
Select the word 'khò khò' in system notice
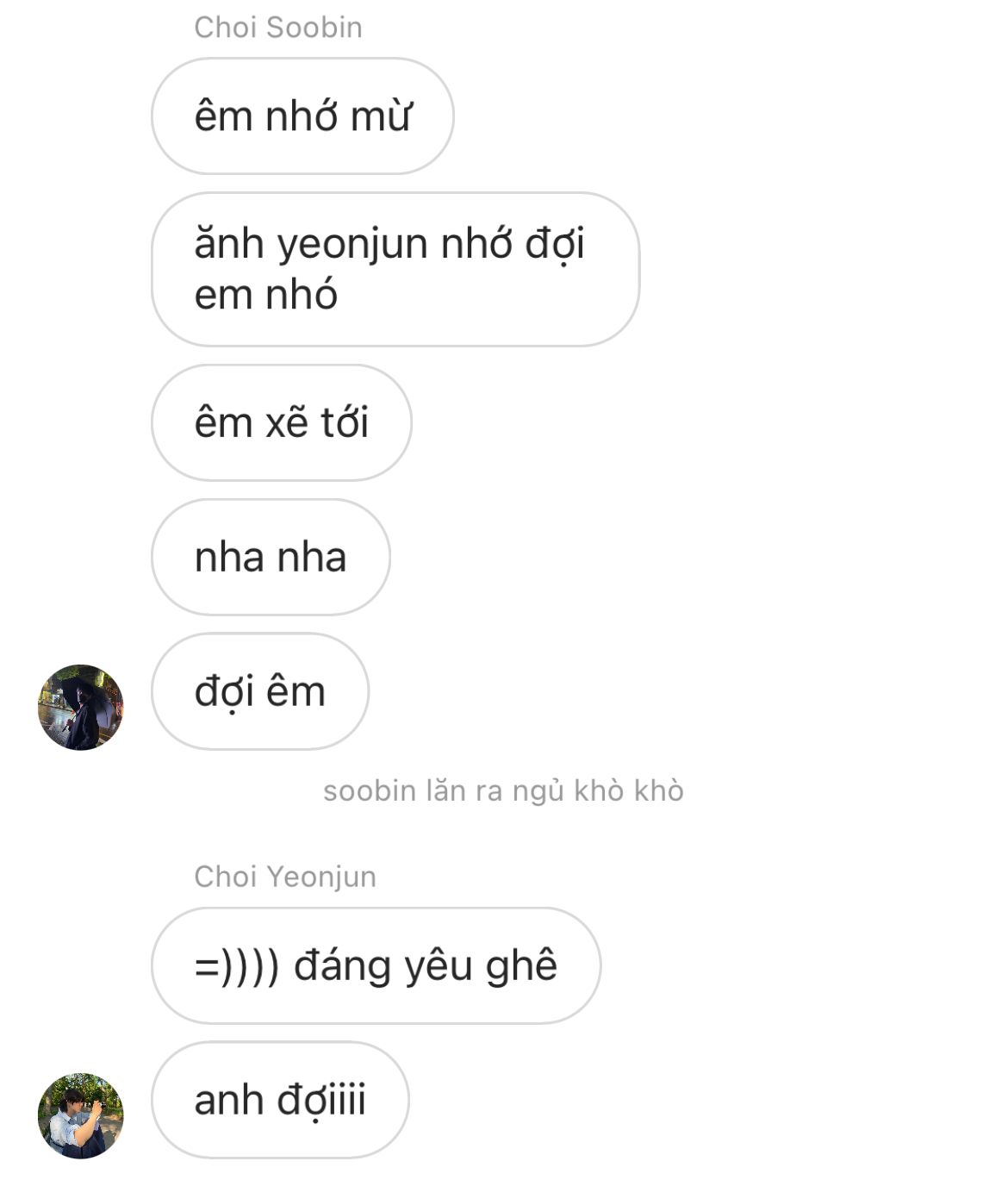[629, 791]
